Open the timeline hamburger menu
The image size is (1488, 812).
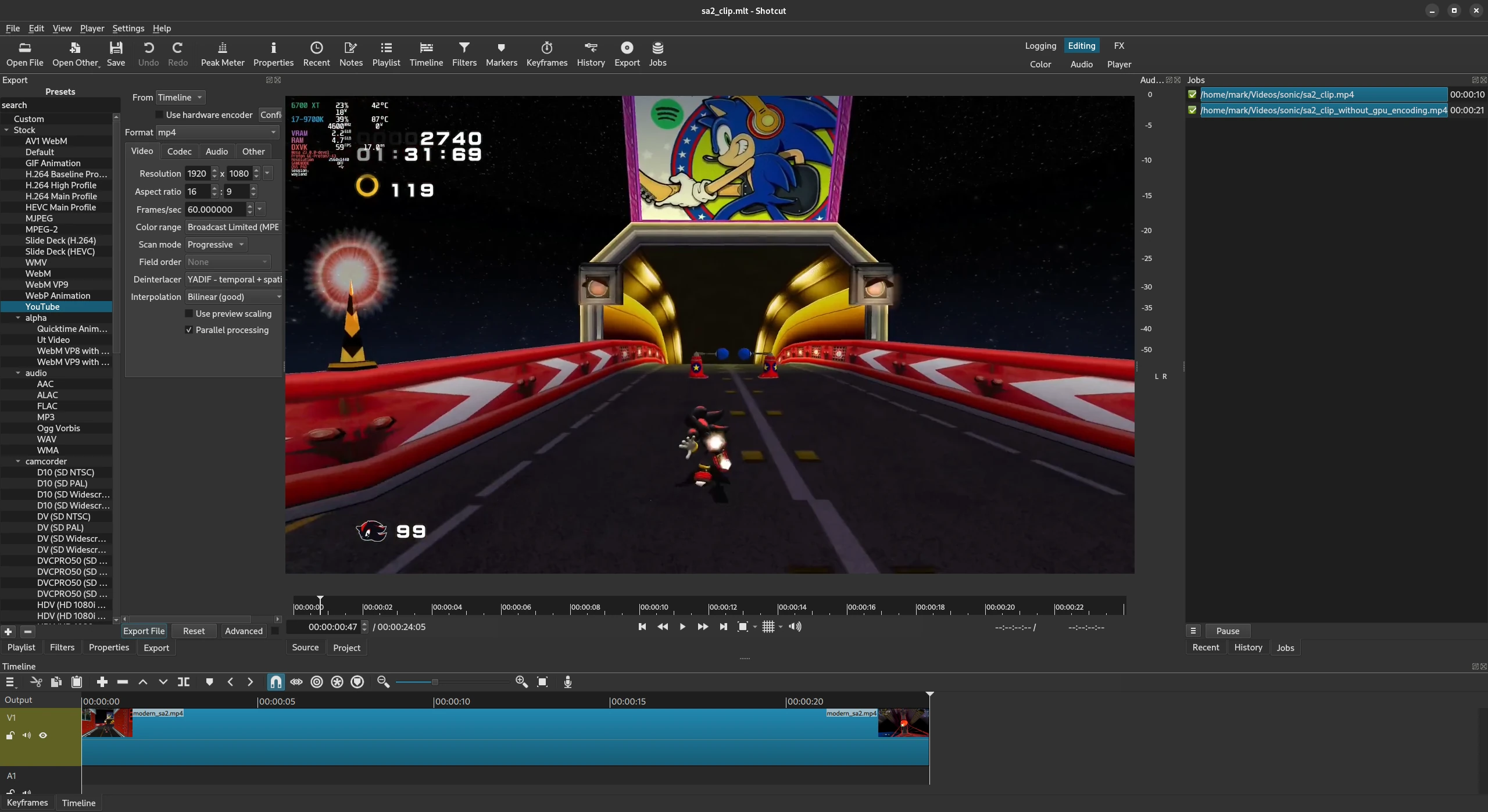coord(10,682)
